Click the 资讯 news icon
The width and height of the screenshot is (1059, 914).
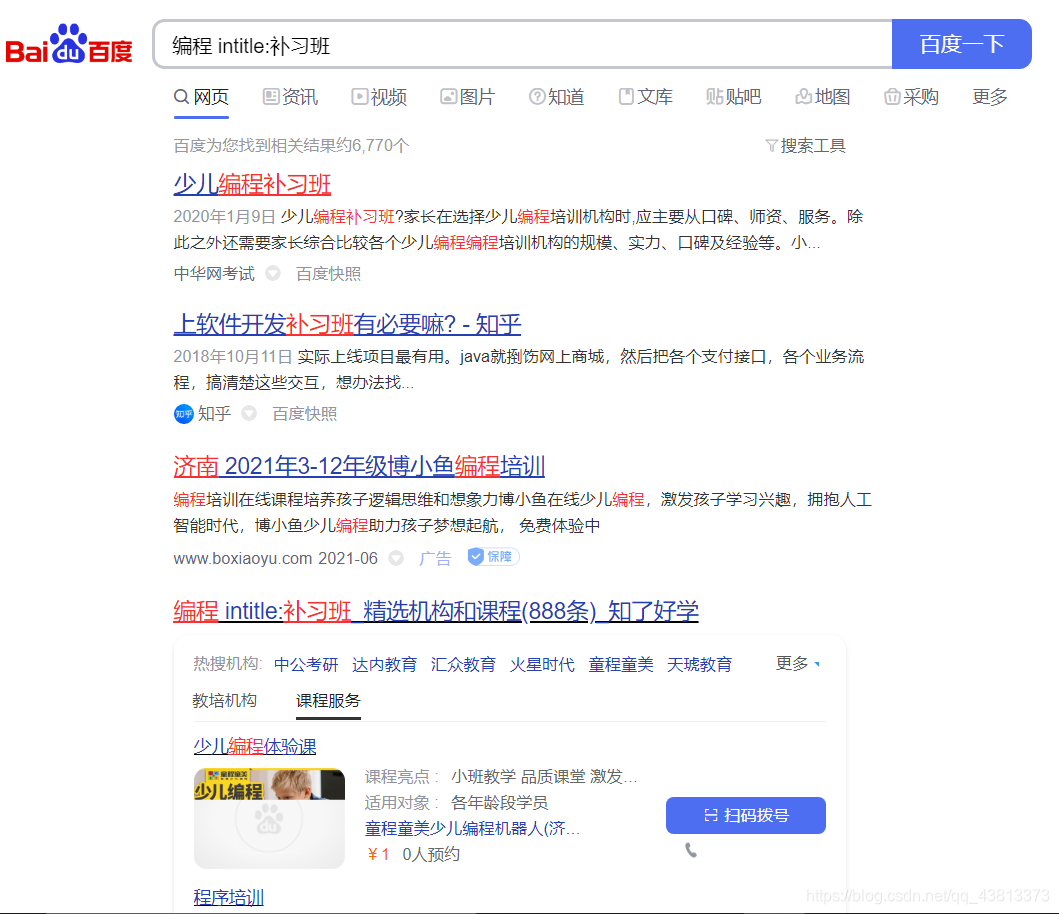click(271, 97)
